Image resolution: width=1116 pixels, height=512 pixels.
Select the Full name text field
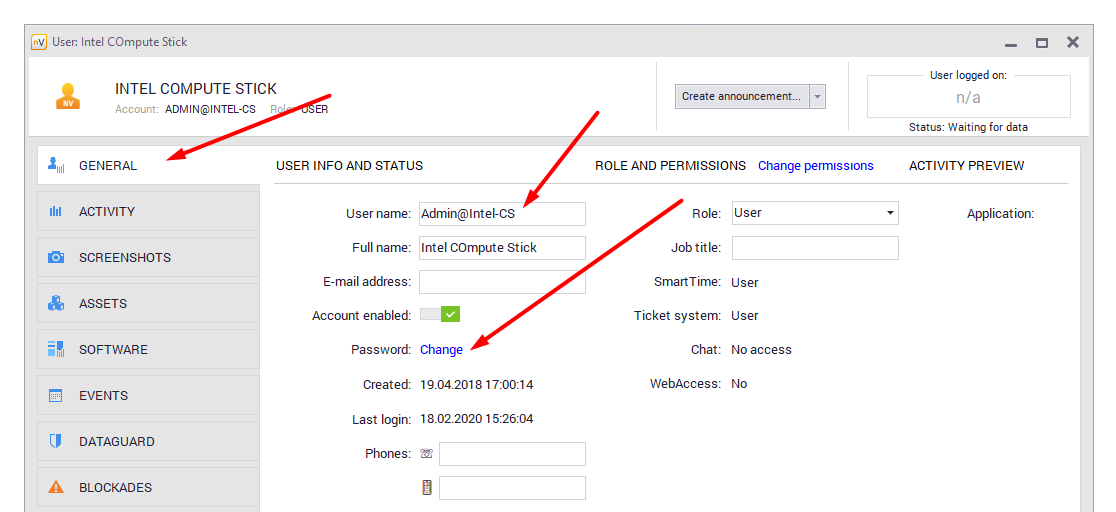[x=502, y=248]
